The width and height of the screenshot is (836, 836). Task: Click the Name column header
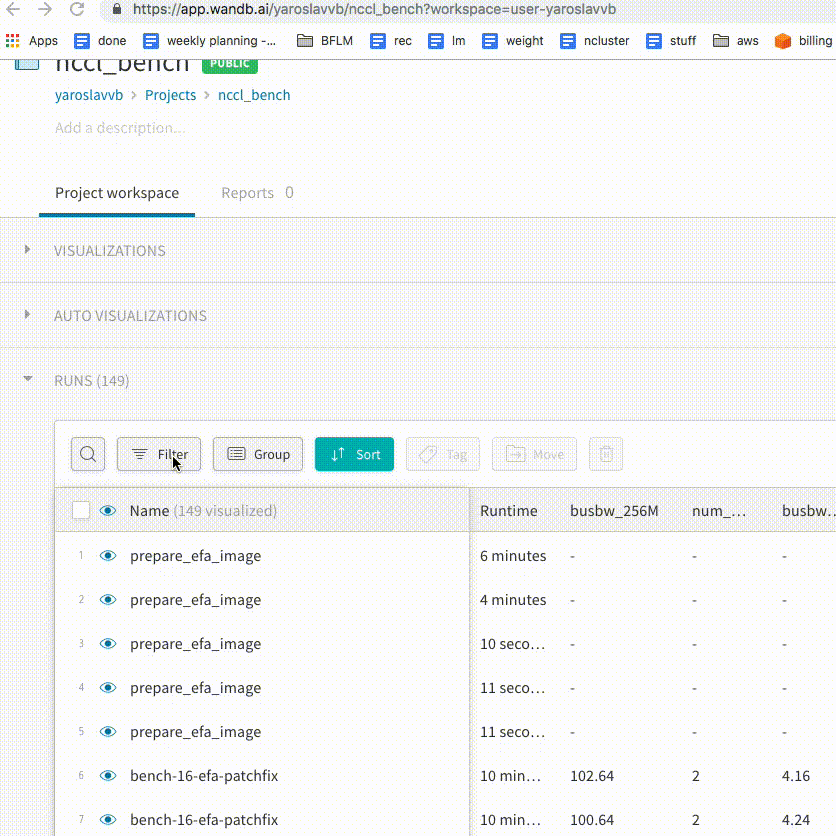(203, 511)
